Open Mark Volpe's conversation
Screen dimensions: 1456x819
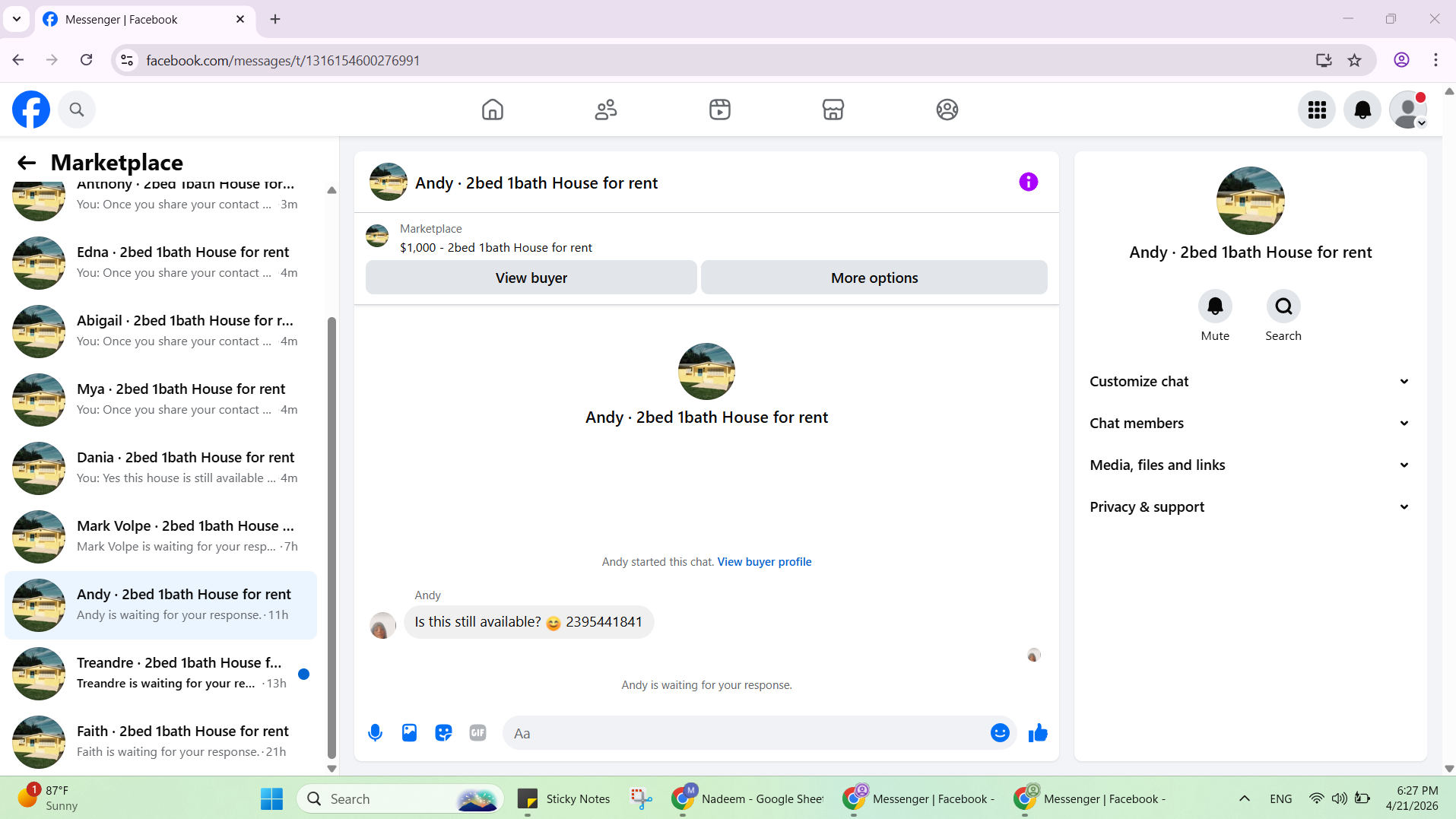coord(160,537)
